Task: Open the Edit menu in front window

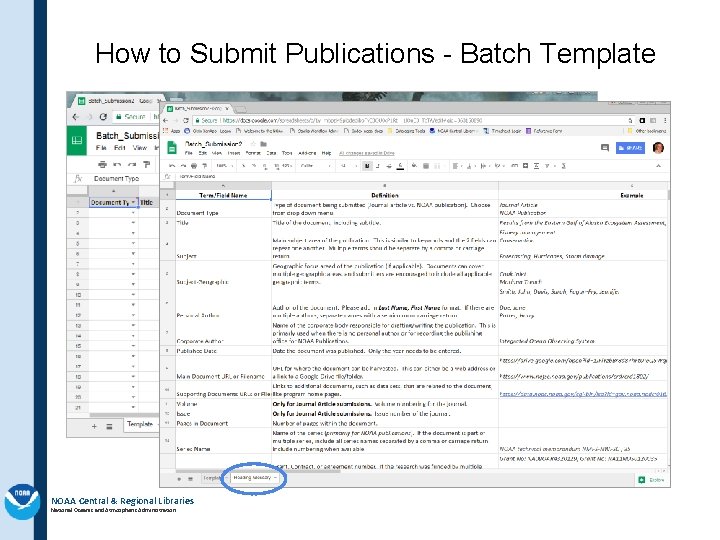Action: 202,153
